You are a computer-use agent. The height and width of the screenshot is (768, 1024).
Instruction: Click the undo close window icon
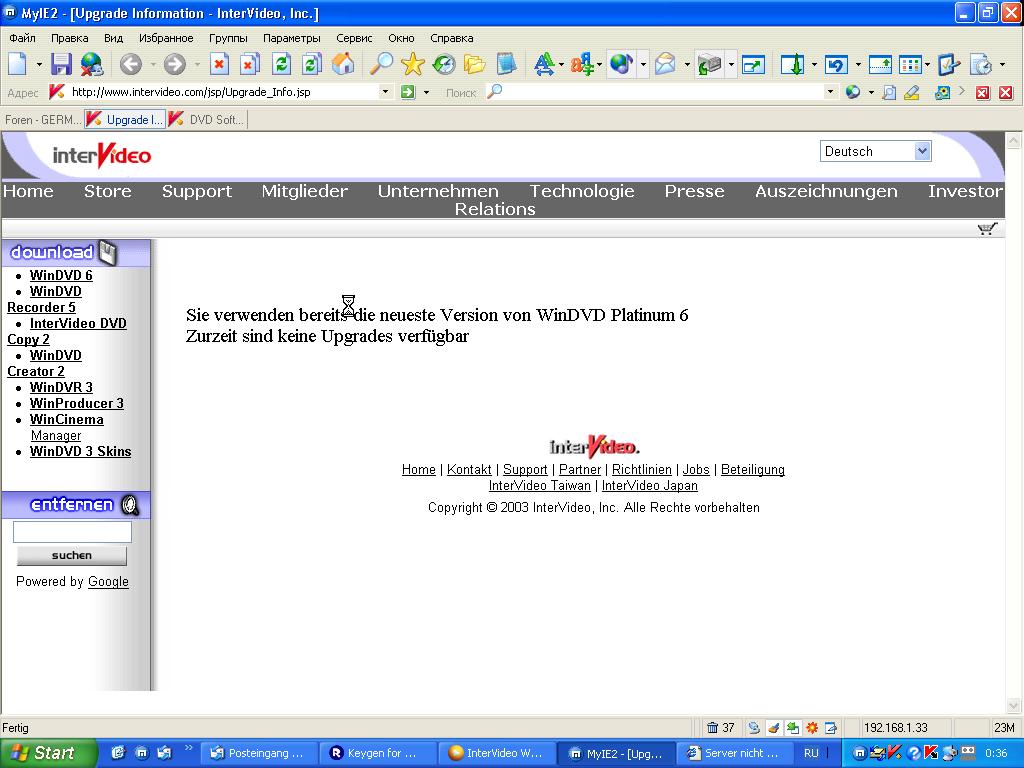coord(836,64)
